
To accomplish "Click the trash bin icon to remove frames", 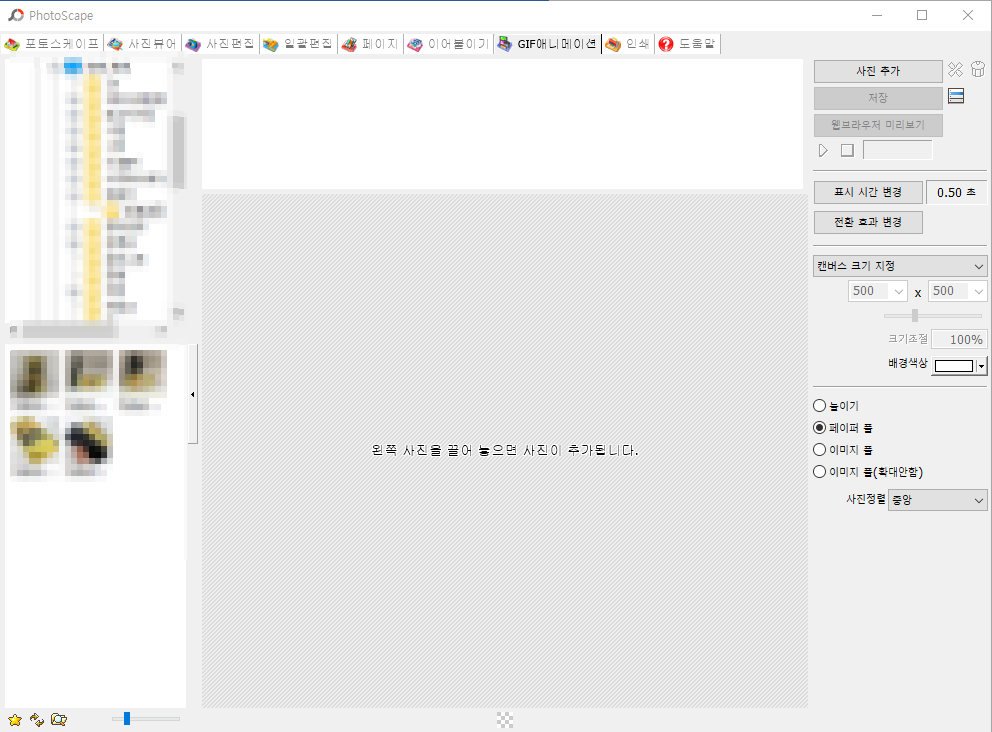I will pos(978,70).
